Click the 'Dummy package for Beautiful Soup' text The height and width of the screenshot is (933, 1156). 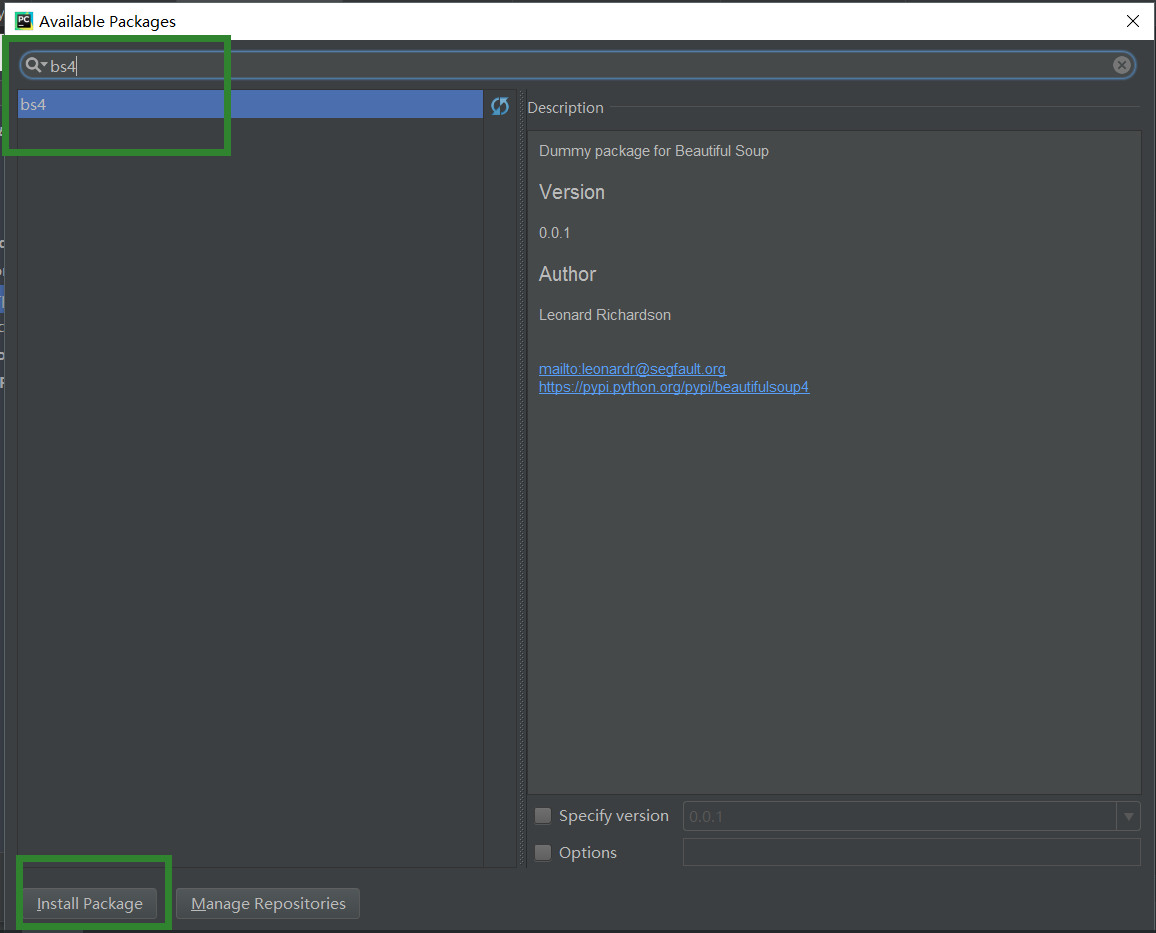[653, 150]
